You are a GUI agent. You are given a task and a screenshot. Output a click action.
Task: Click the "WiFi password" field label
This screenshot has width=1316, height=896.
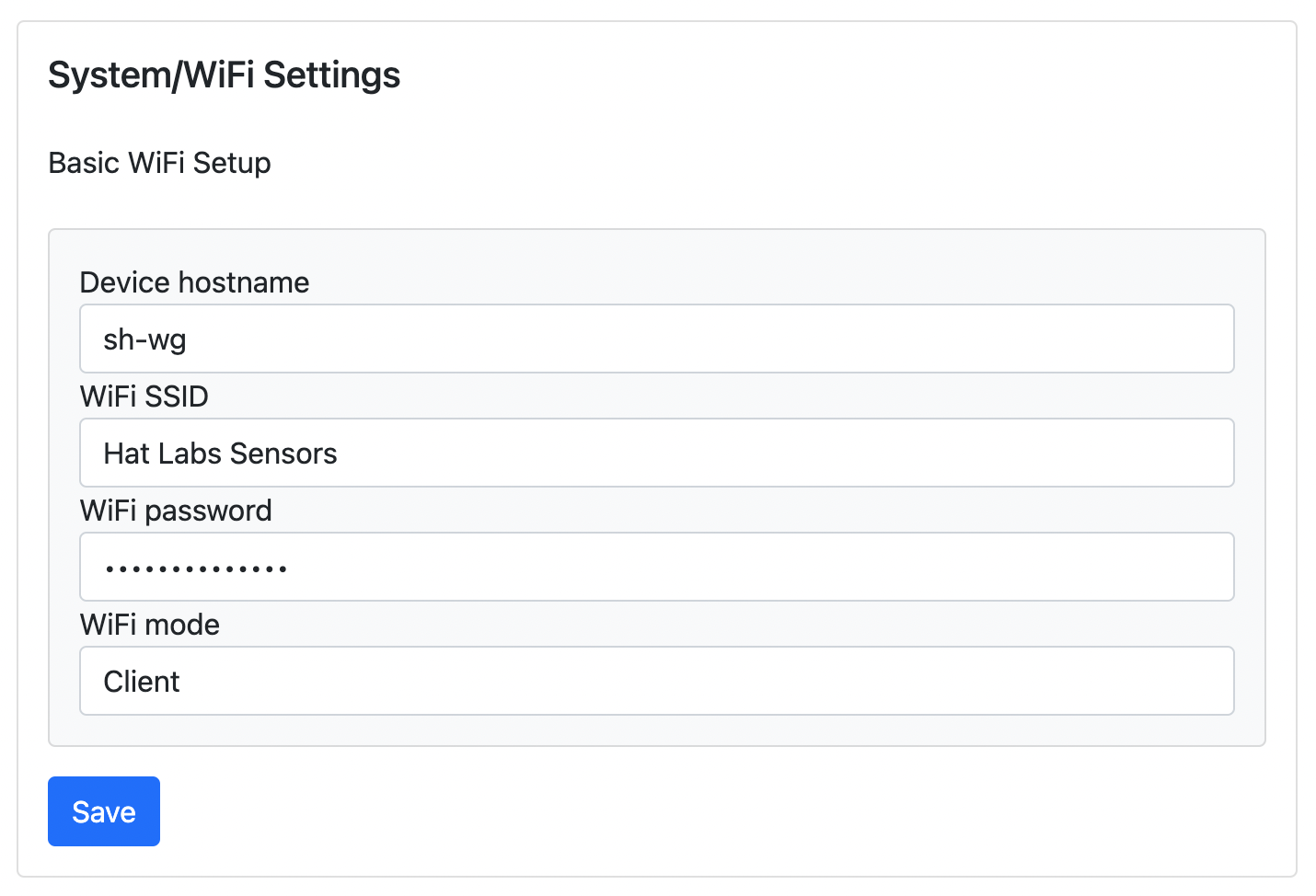pyautogui.click(x=176, y=511)
